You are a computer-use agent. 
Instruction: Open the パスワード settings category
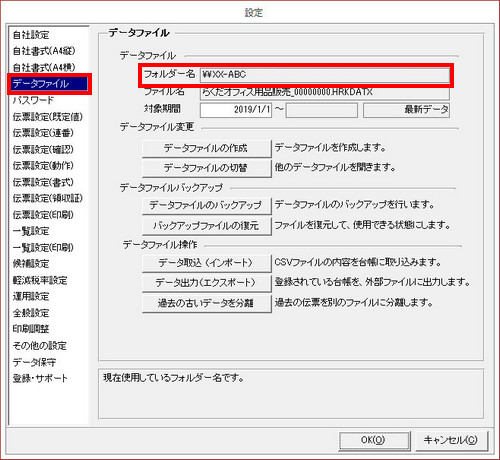(x=33, y=100)
